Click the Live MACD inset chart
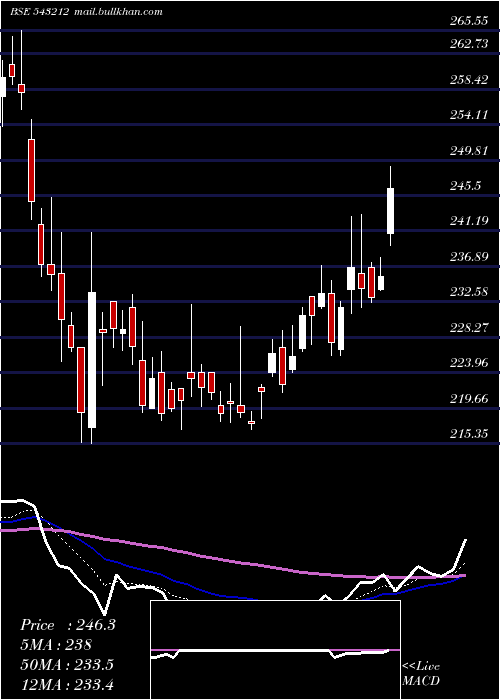This screenshot has height=700, width=500. (275, 650)
